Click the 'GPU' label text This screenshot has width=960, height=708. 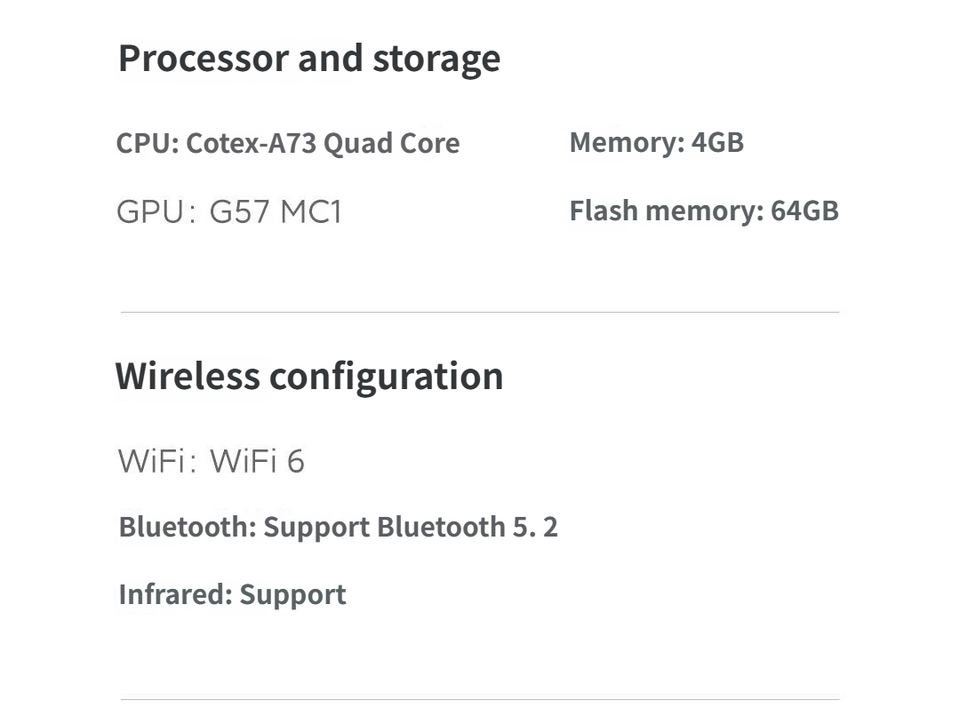(x=149, y=212)
